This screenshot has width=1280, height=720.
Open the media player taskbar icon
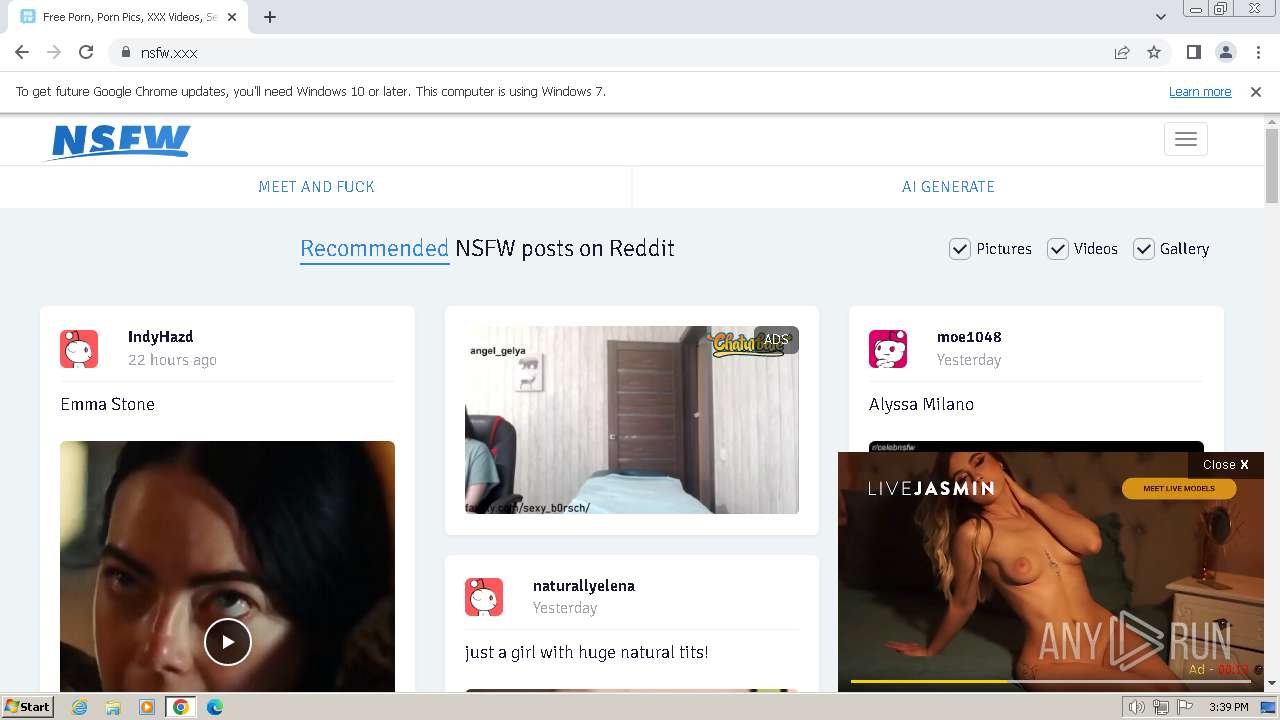click(x=146, y=707)
